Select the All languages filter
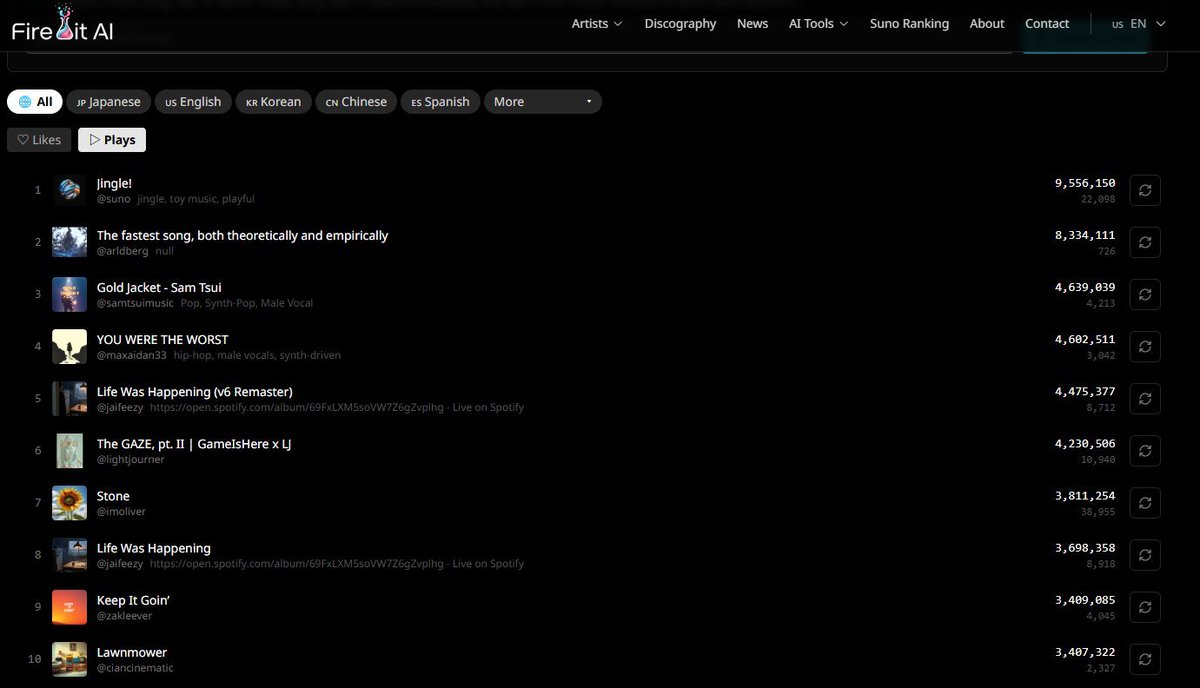This screenshot has width=1200, height=688. [x=35, y=102]
